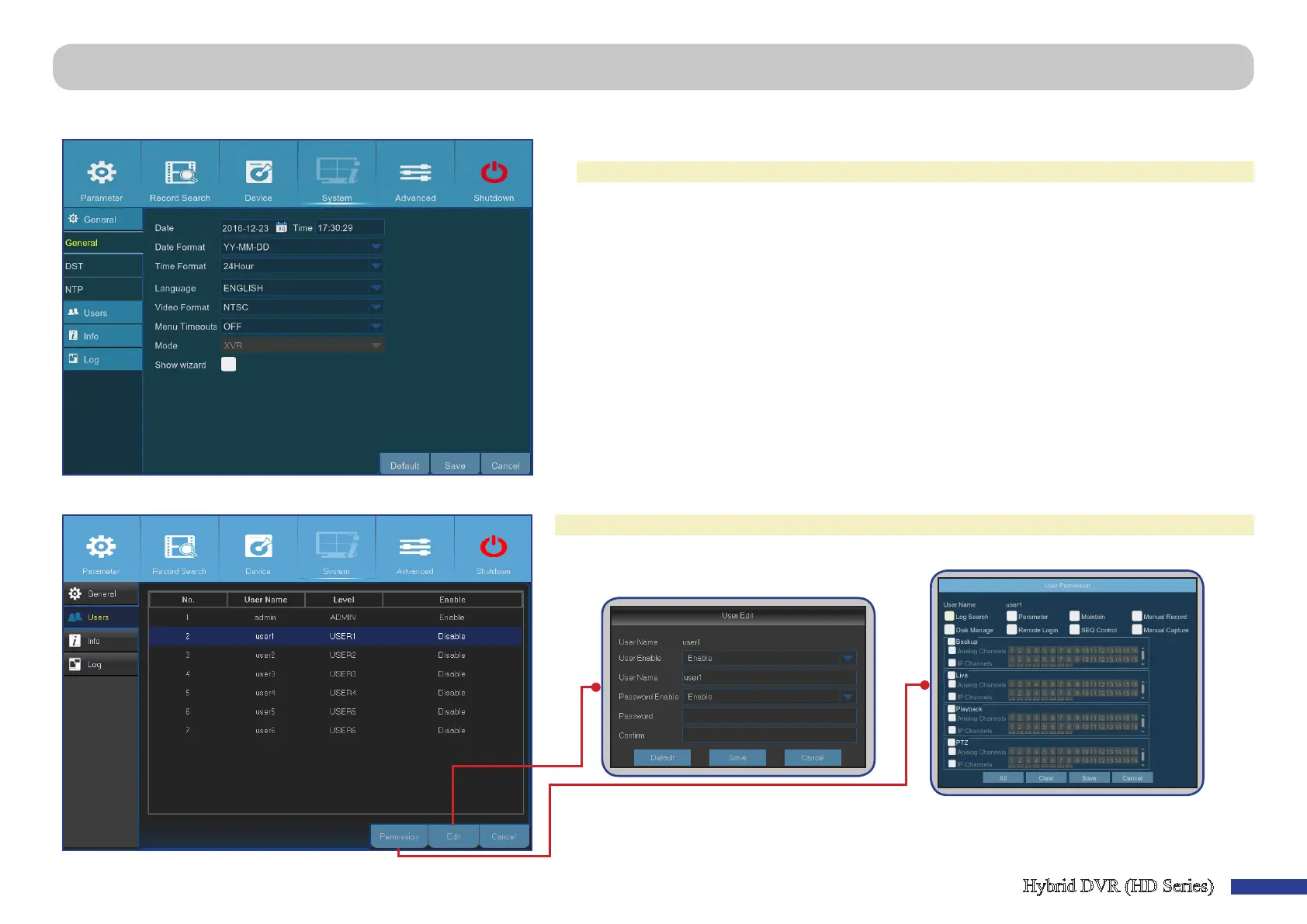1307x924 pixels.
Task: Open Record Search icon above the user list
Action: [x=180, y=547]
